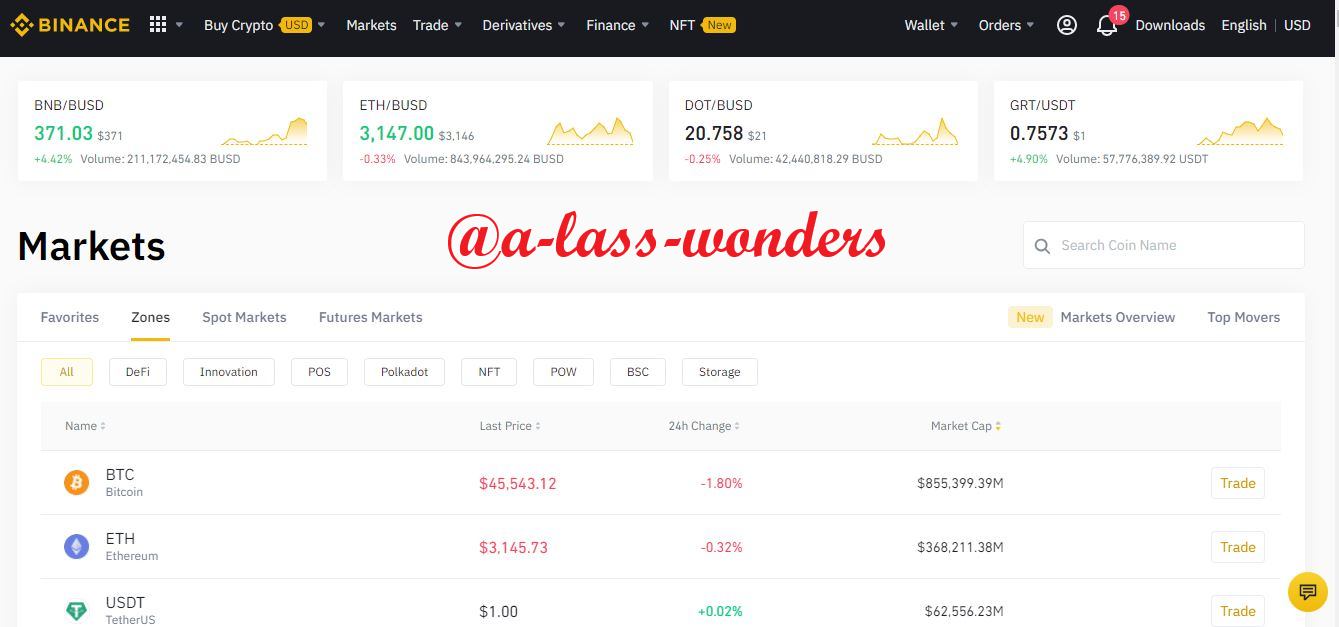Expand the apps grid dropdown arrow

point(180,25)
